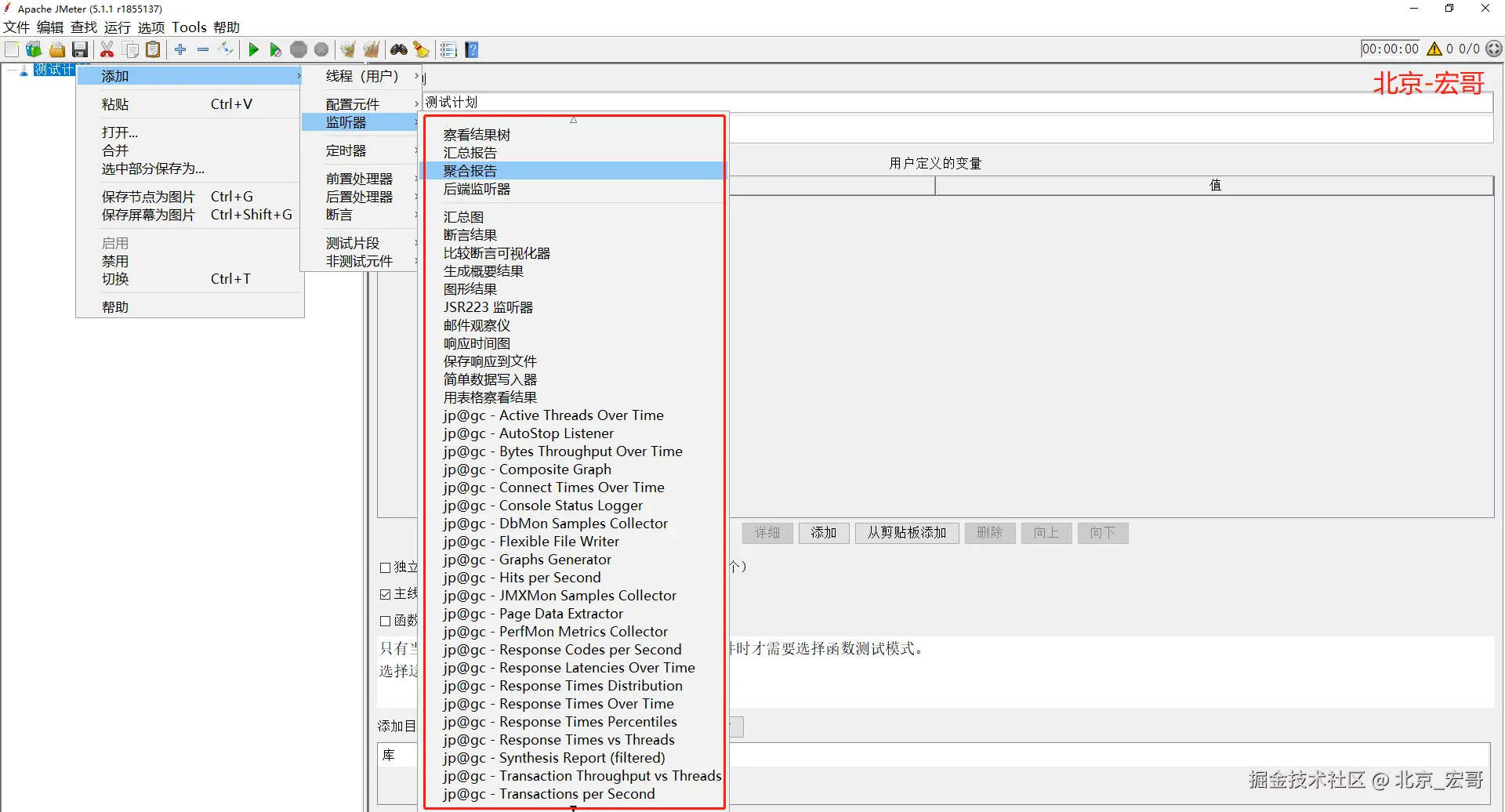Click the 向下 button
The image size is (1505, 812).
1103,533
